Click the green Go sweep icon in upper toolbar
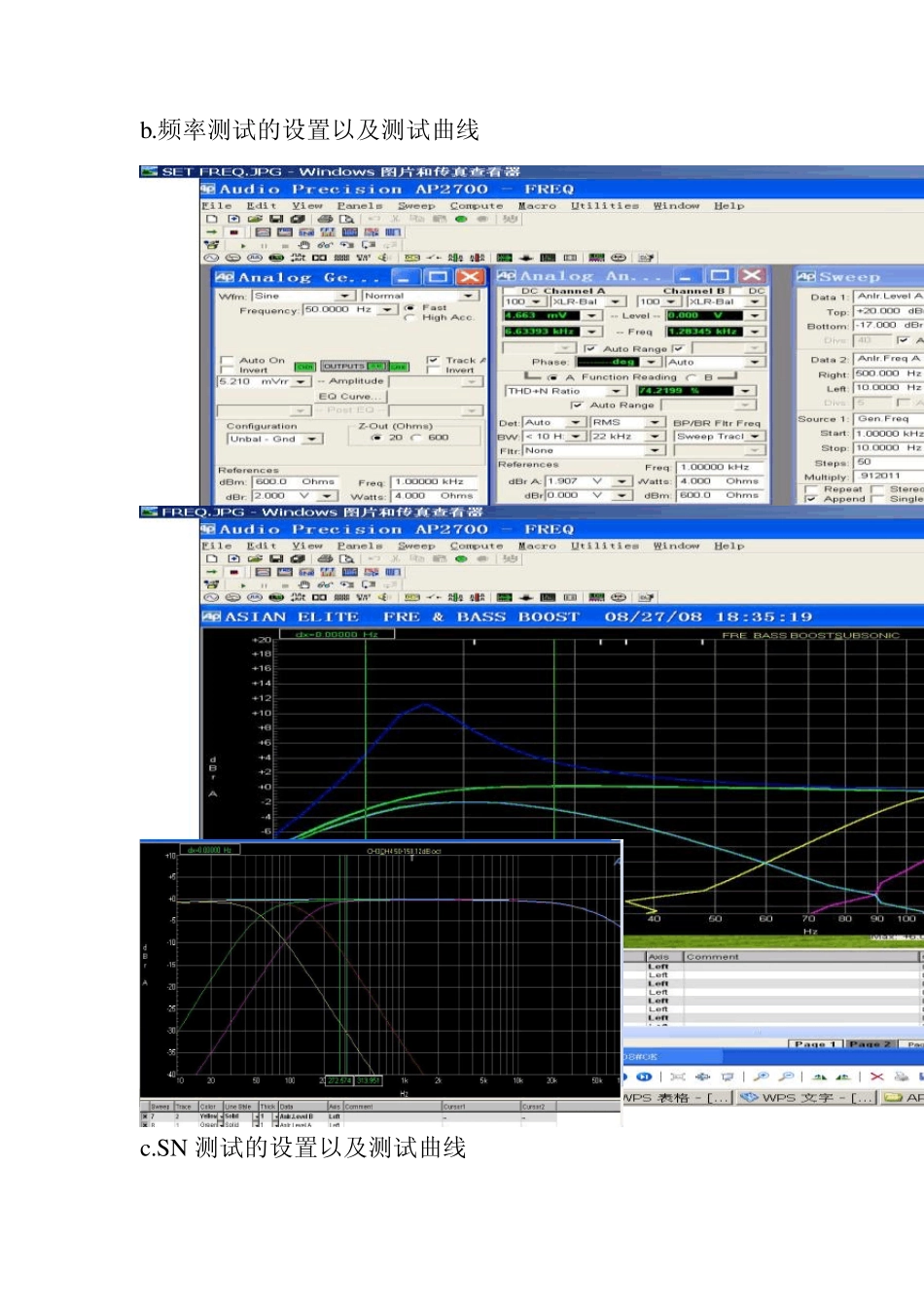 (461, 219)
